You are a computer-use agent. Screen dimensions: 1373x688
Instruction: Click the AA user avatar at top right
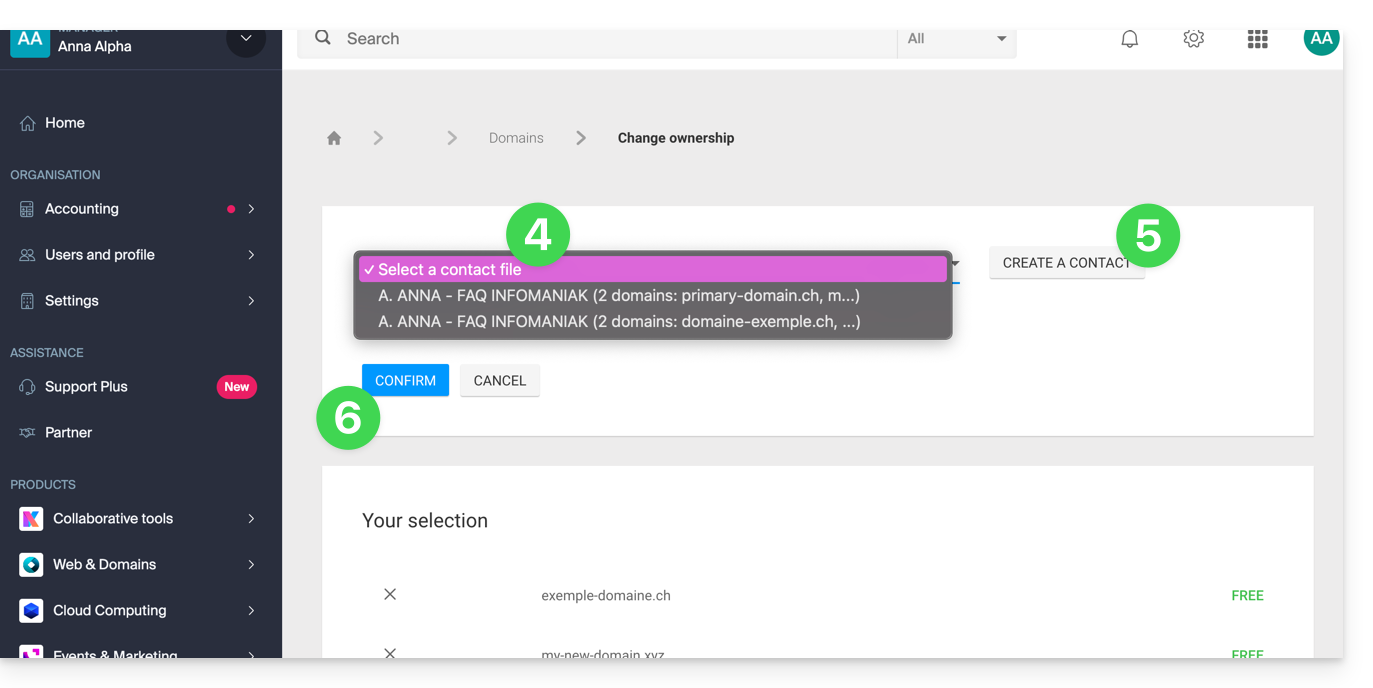[x=1321, y=40]
